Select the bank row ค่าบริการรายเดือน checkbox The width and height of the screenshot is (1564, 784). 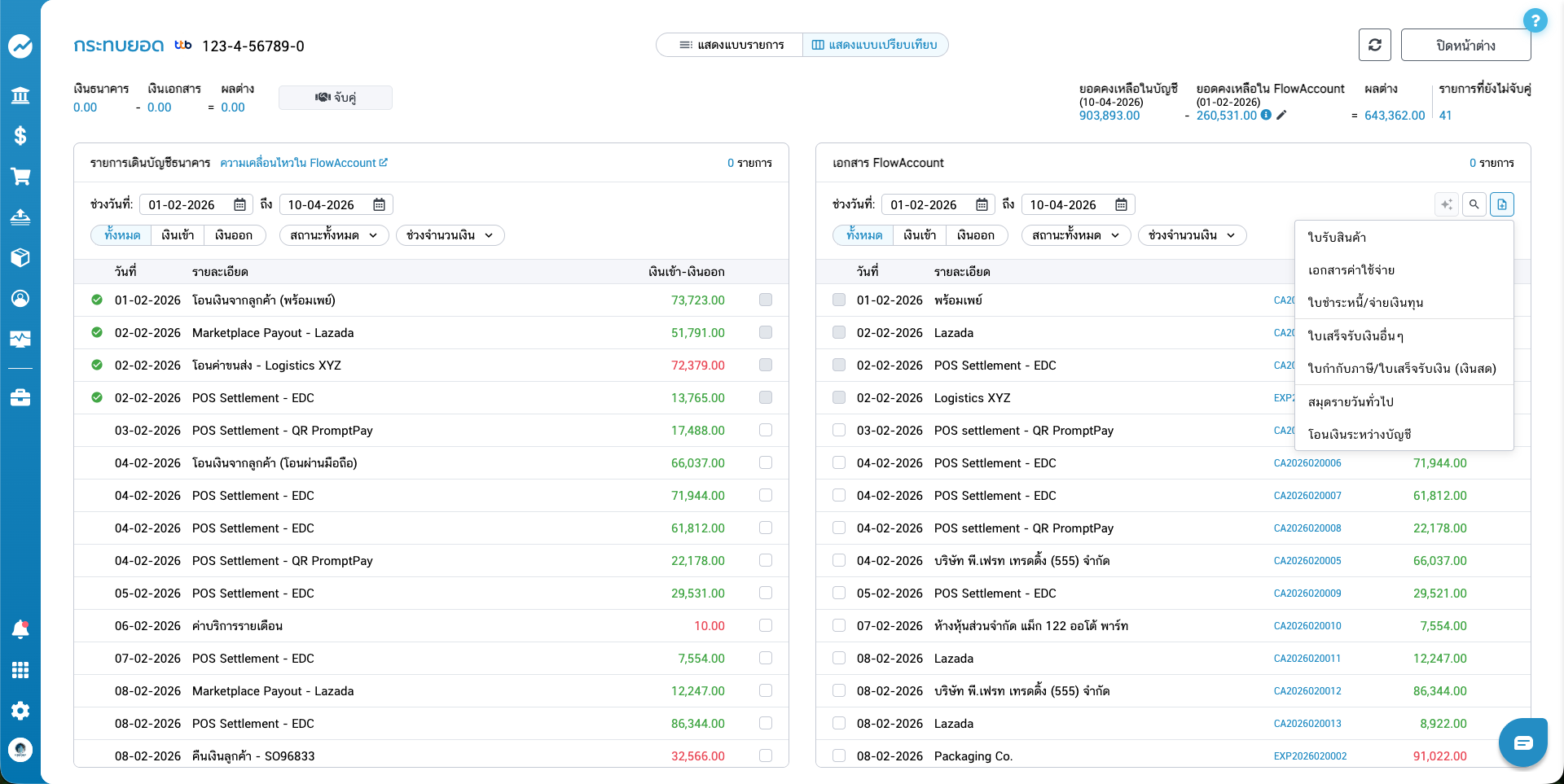(x=765, y=625)
